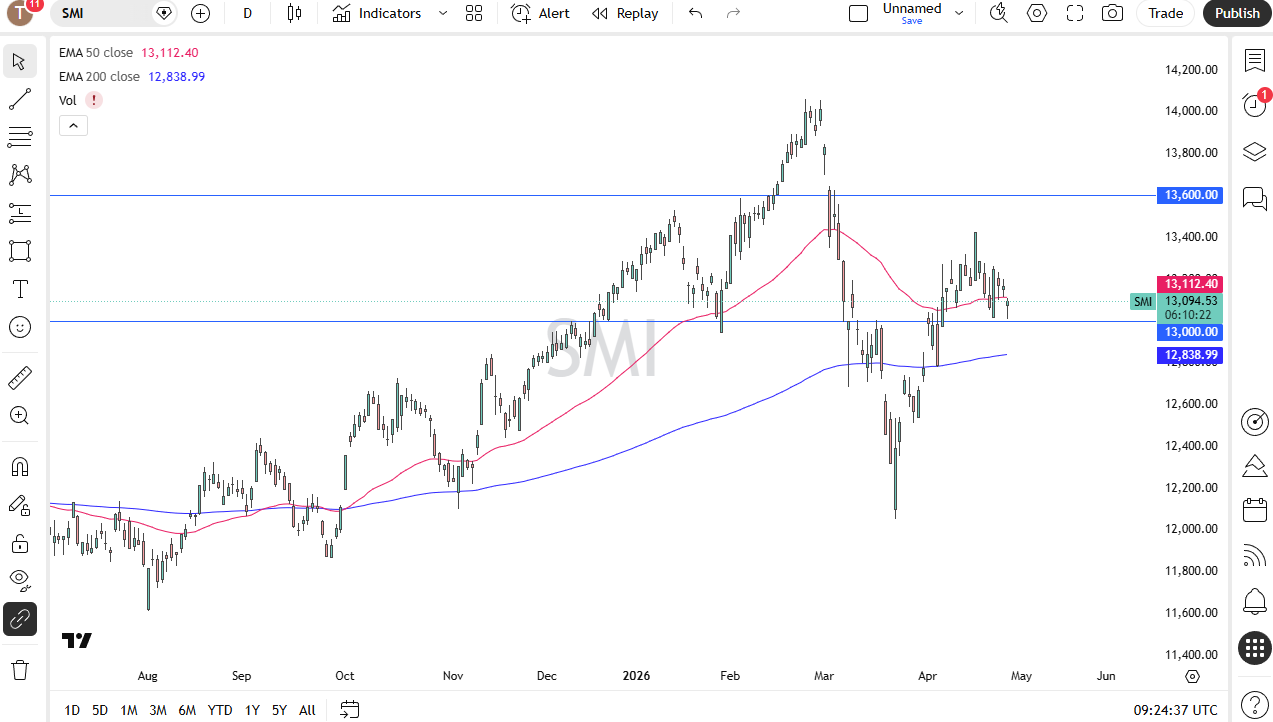The image size is (1273, 722).
Task: Open the Fibonacci retracement tools
Action: point(19,137)
